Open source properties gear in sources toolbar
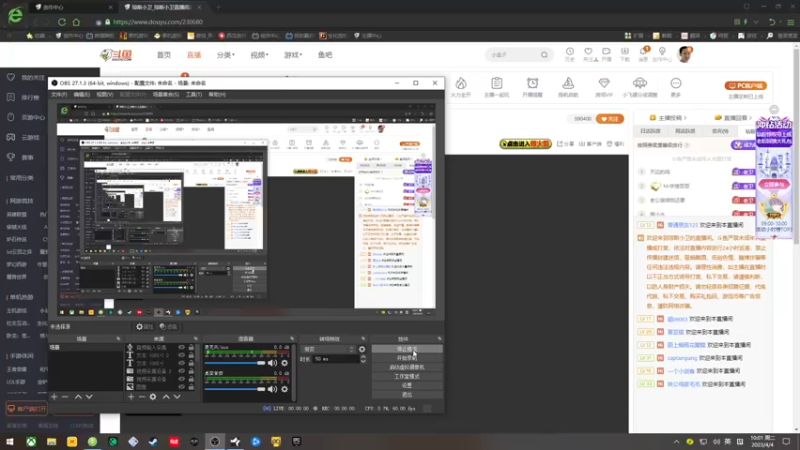The height and width of the screenshot is (450, 800). (x=153, y=397)
